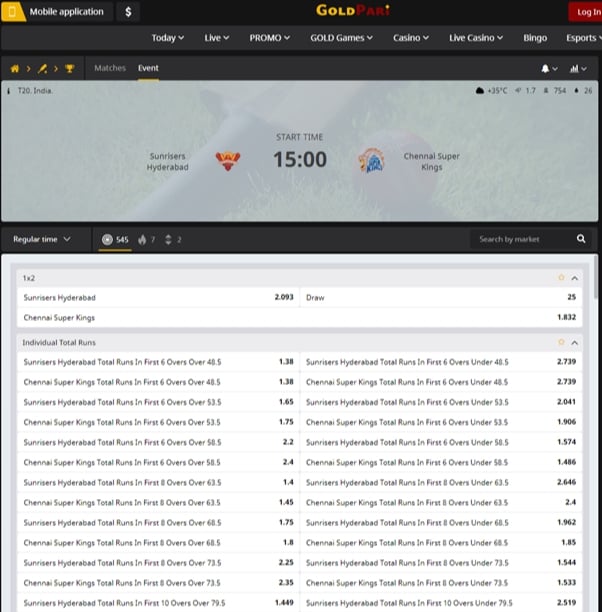Click the Chennai Super Kings team logo
The width and height of the screenshot is (602, 612).
pyautogui.click(x=371, y=160)
